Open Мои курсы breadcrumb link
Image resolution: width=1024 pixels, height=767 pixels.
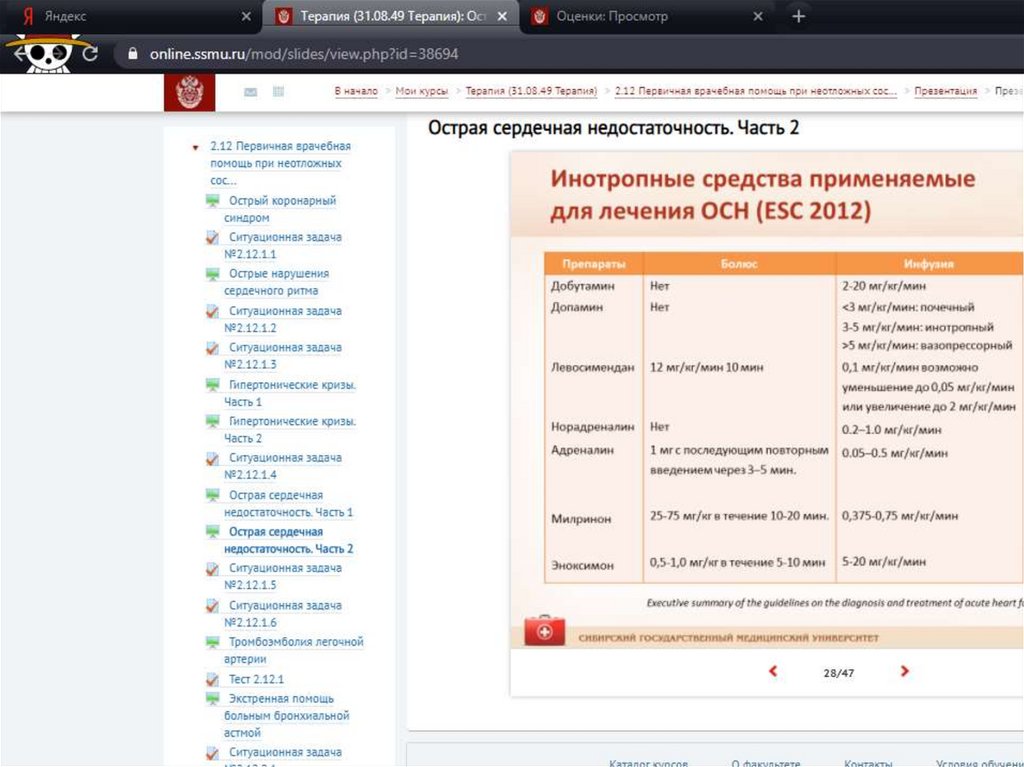coord(421,91)
